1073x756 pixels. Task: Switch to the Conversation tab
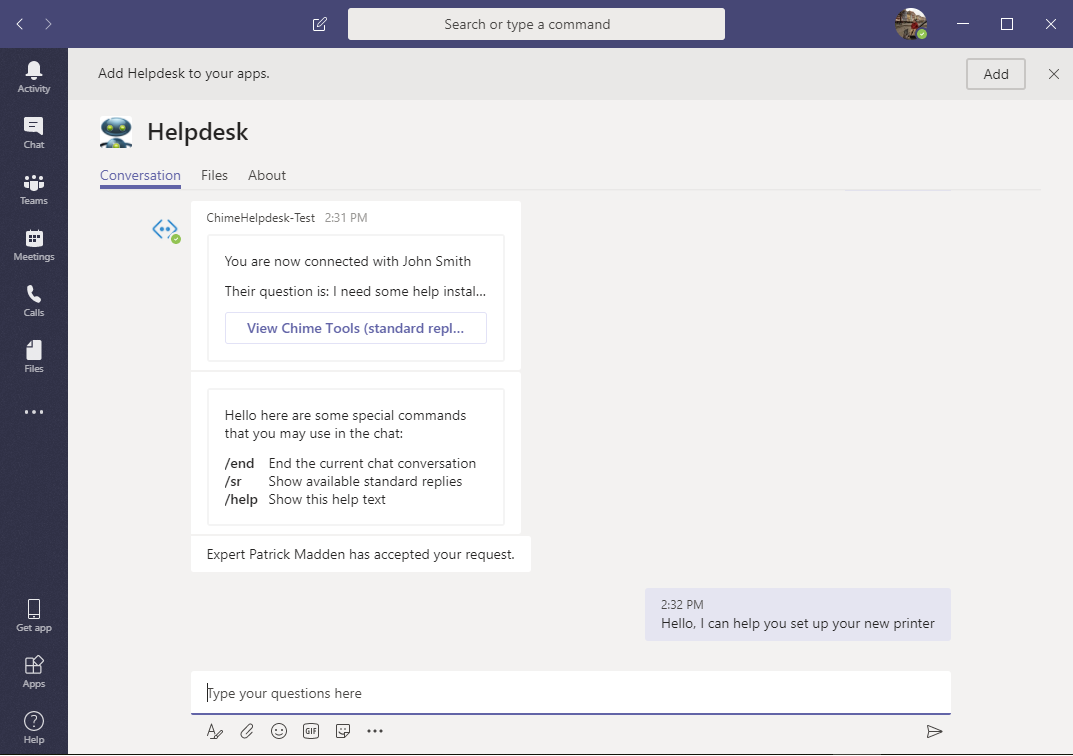[x=140, y=175]
